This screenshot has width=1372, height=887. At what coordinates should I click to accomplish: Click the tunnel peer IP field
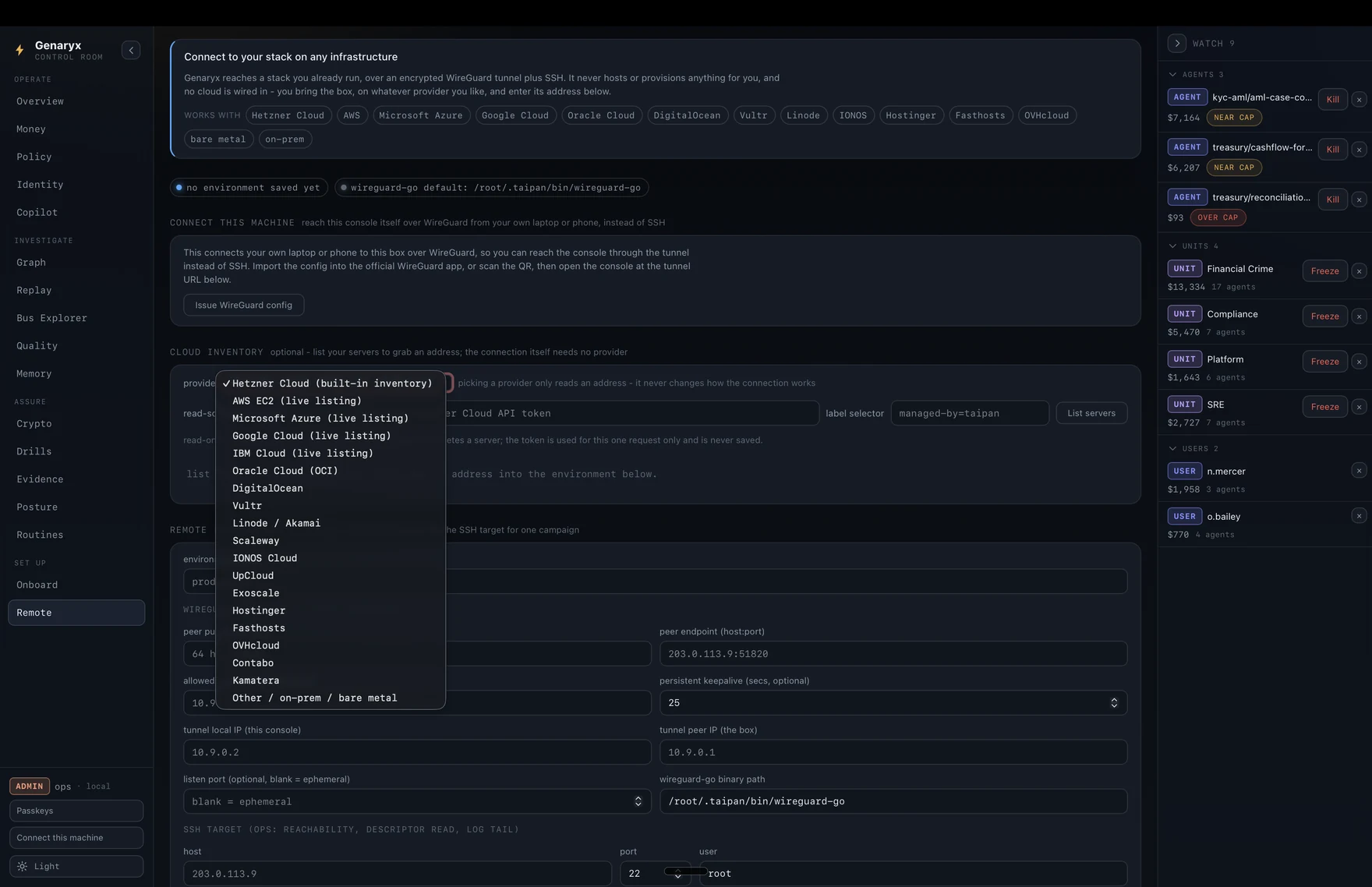pyautogui.click(x=893, y=752)
